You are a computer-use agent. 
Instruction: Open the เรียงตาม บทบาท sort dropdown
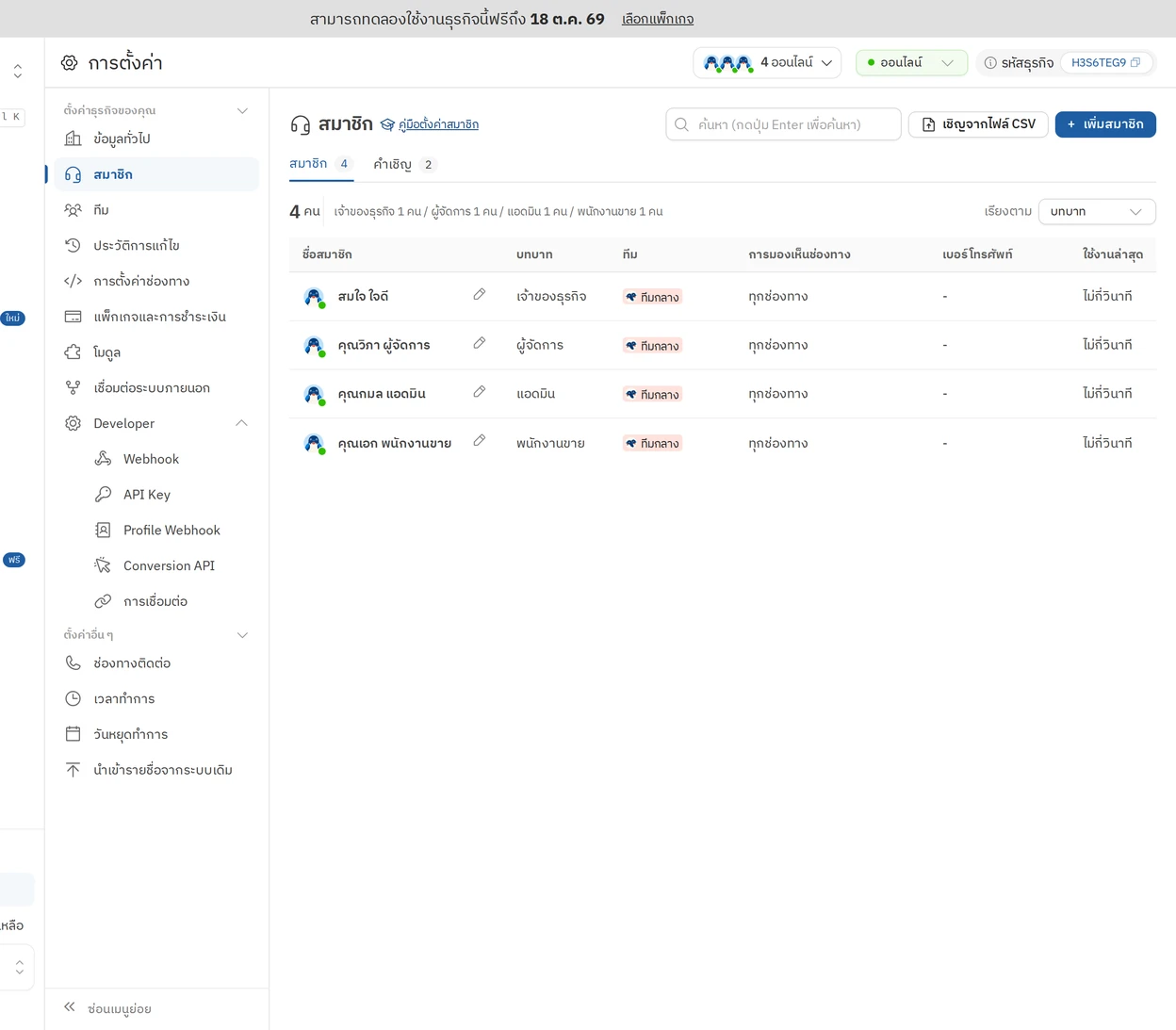pos(1097,212)
